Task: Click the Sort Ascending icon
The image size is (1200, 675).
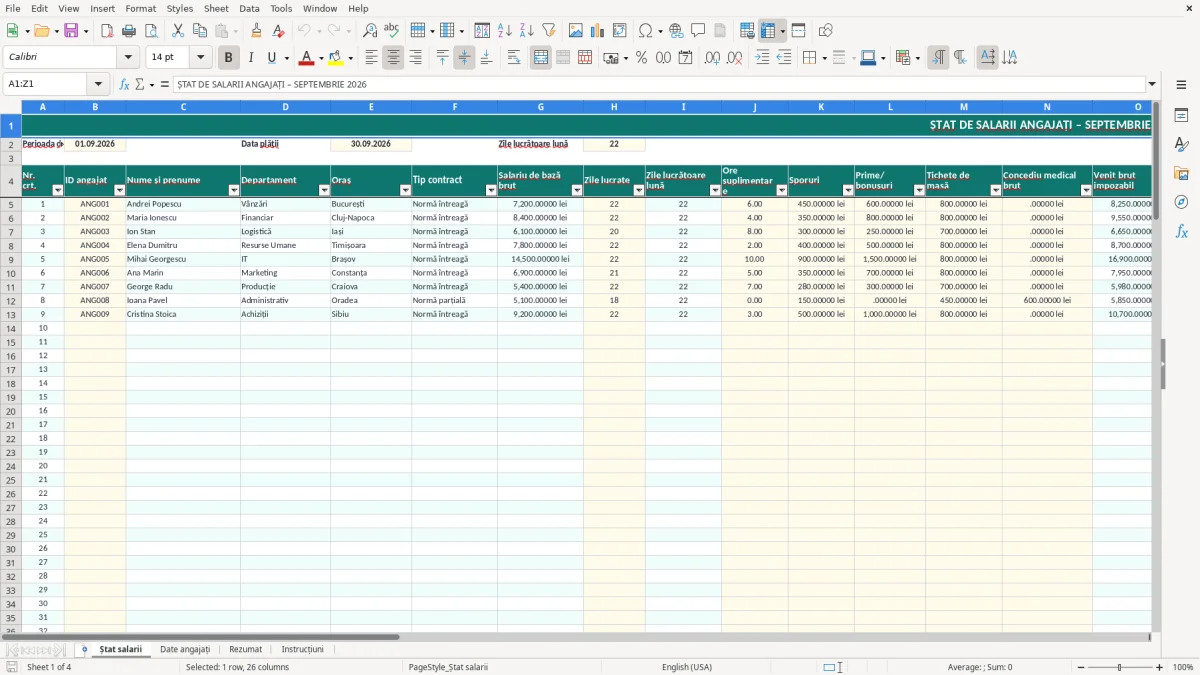Action: tap(504, 31)
